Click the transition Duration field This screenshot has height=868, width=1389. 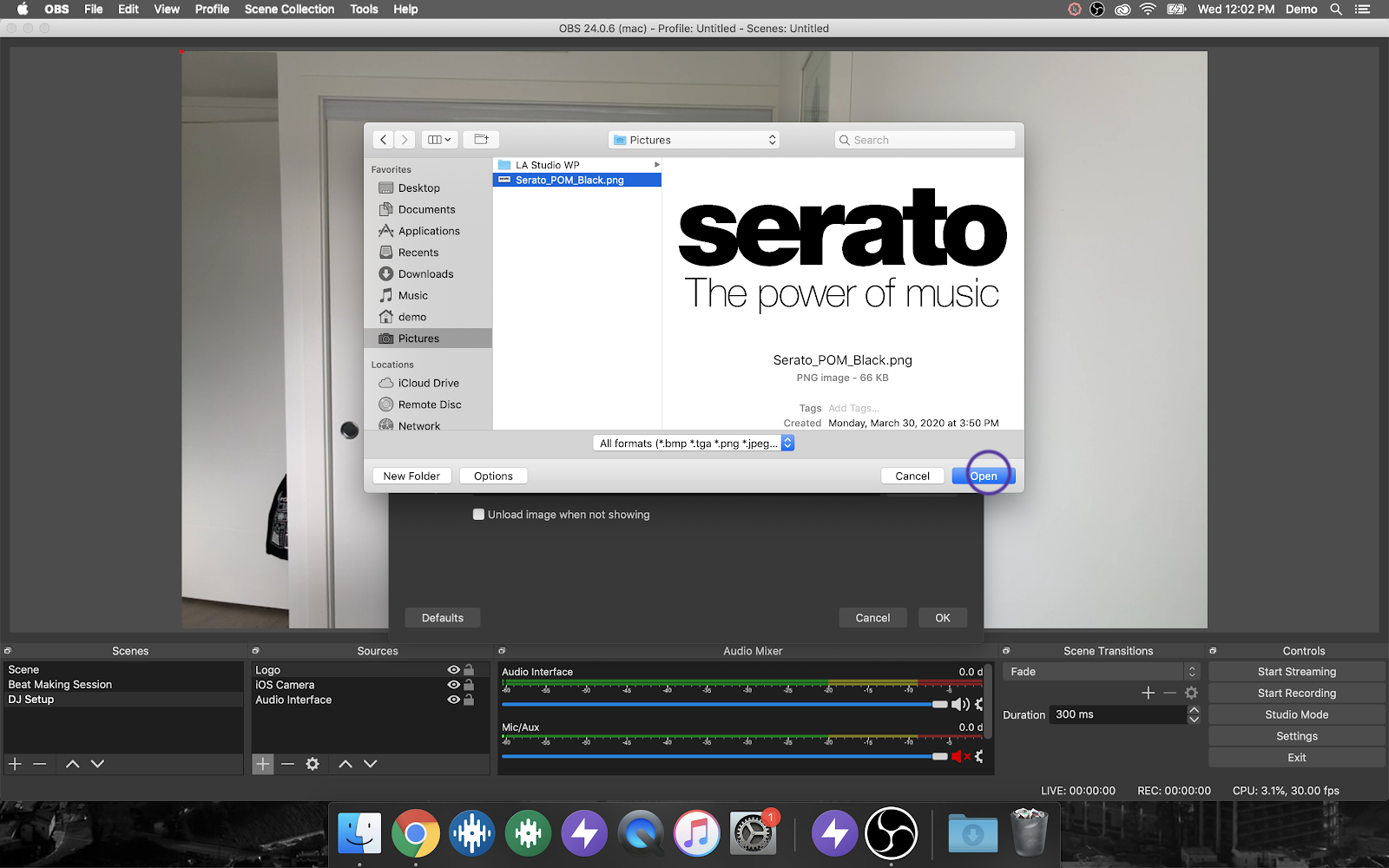pos(1118,714)
